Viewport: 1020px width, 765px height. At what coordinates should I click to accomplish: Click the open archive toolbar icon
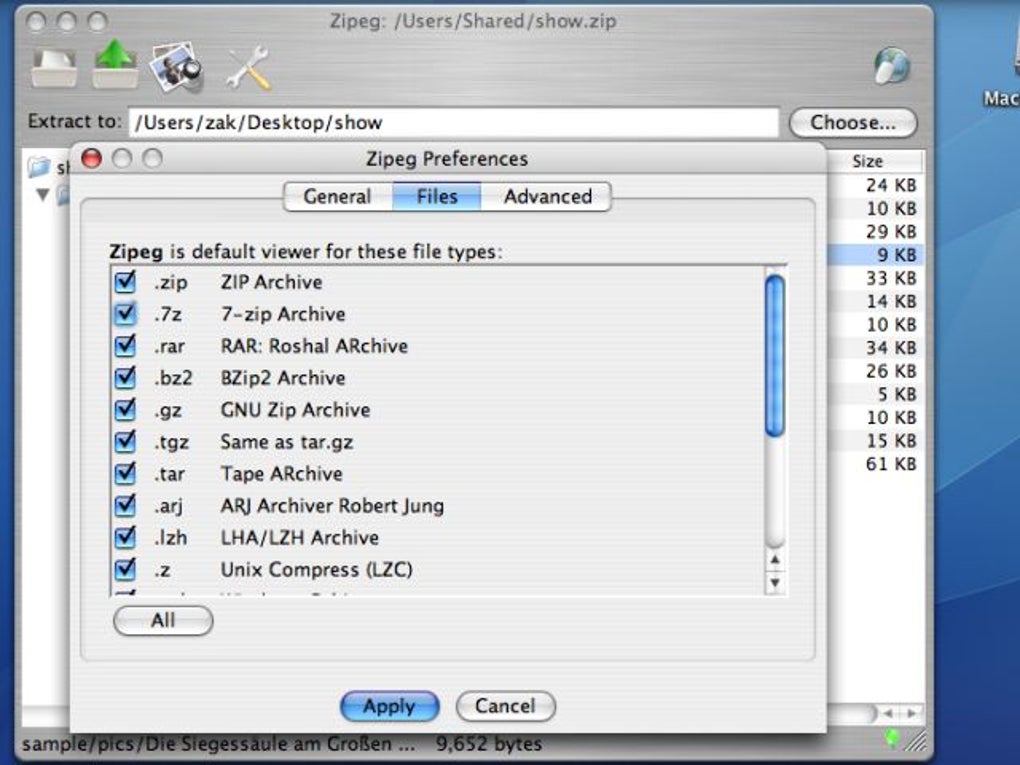(x=54, y=67)
